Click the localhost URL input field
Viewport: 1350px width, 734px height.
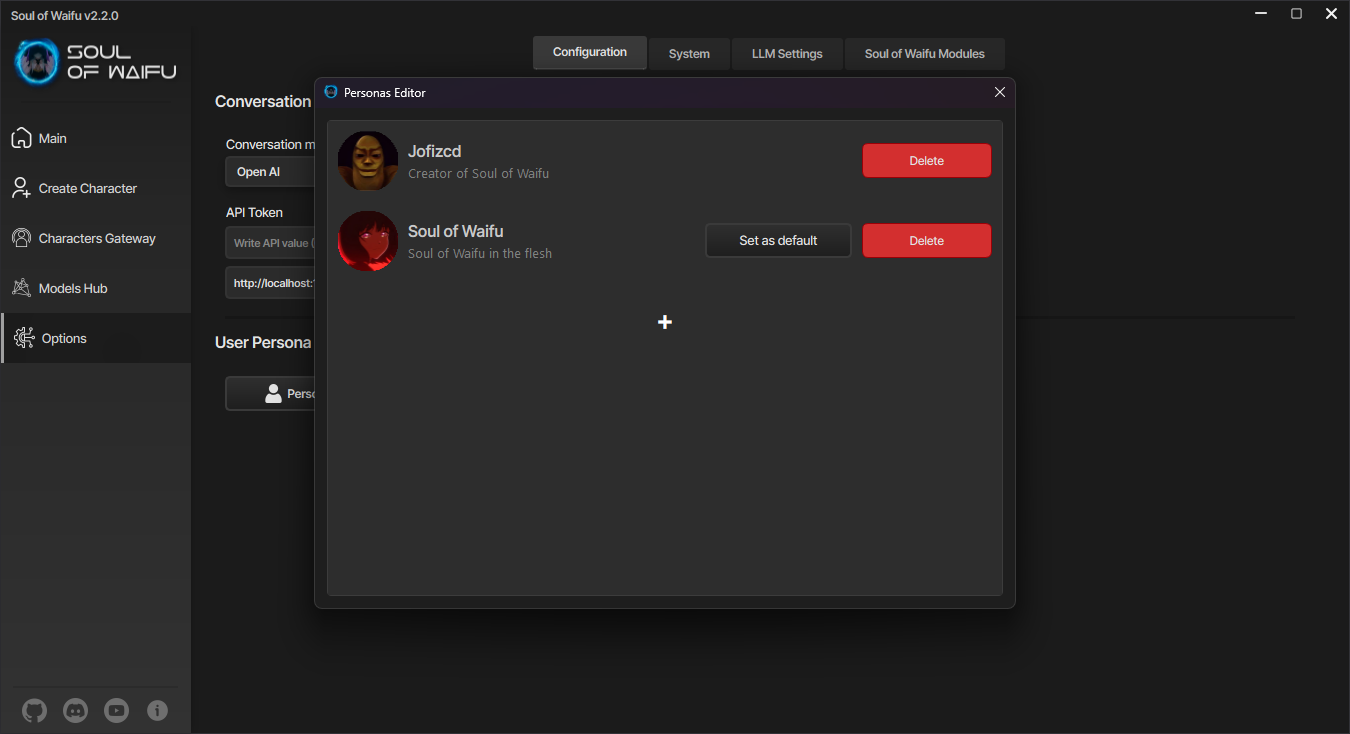pos(270,283)
